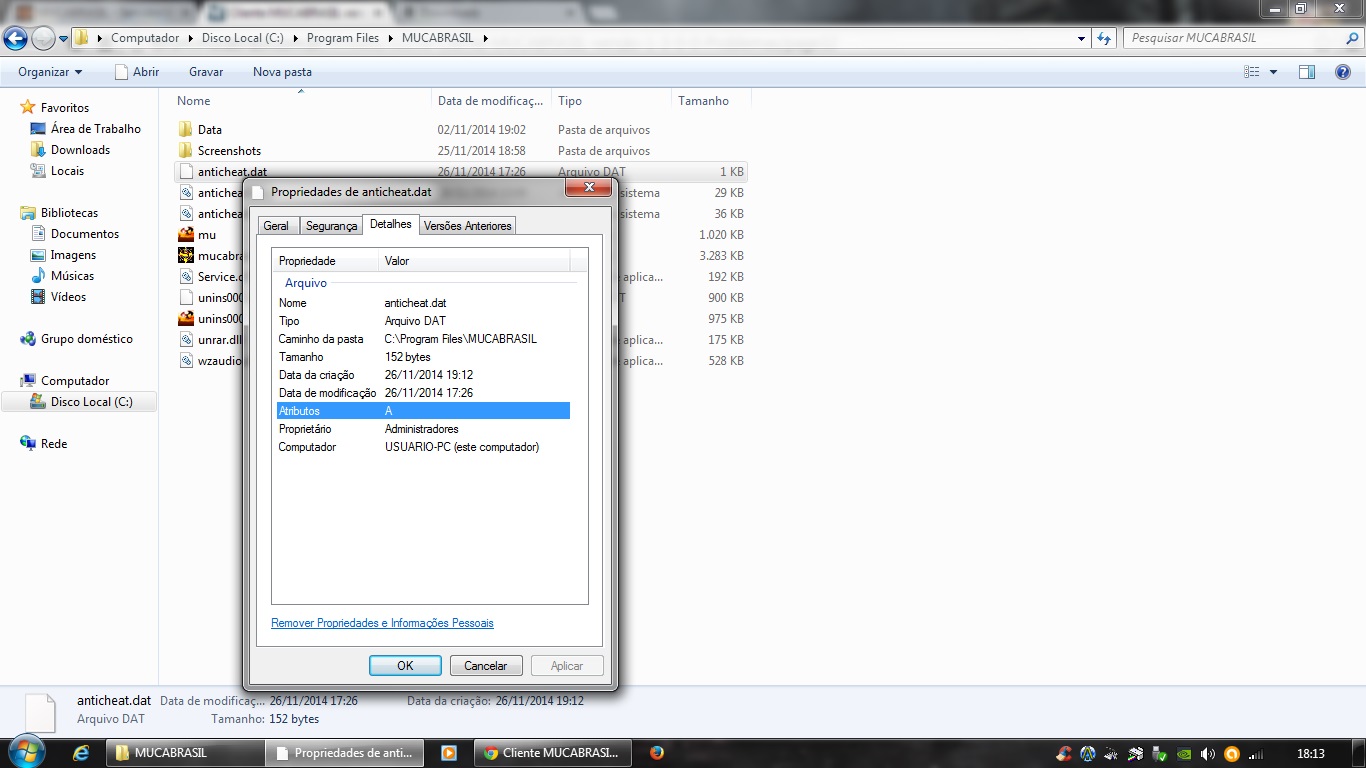Open the view options dropdown arrow
The height and width of the screenshot is (768, 1366).
(x=1273, y=72)
